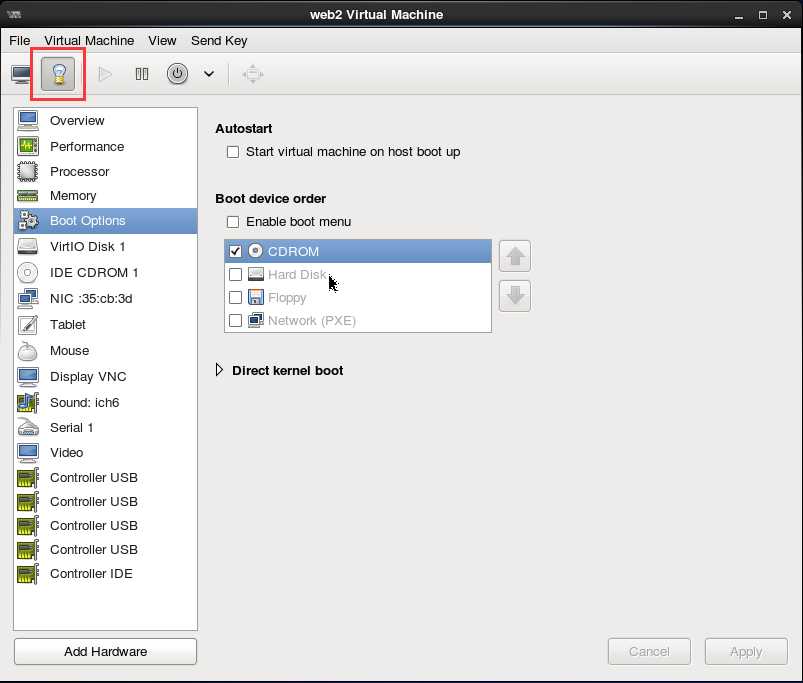Select VirtIO Disk 1 entry
Screen dimensions: 803x683
(x=105, y=246)
